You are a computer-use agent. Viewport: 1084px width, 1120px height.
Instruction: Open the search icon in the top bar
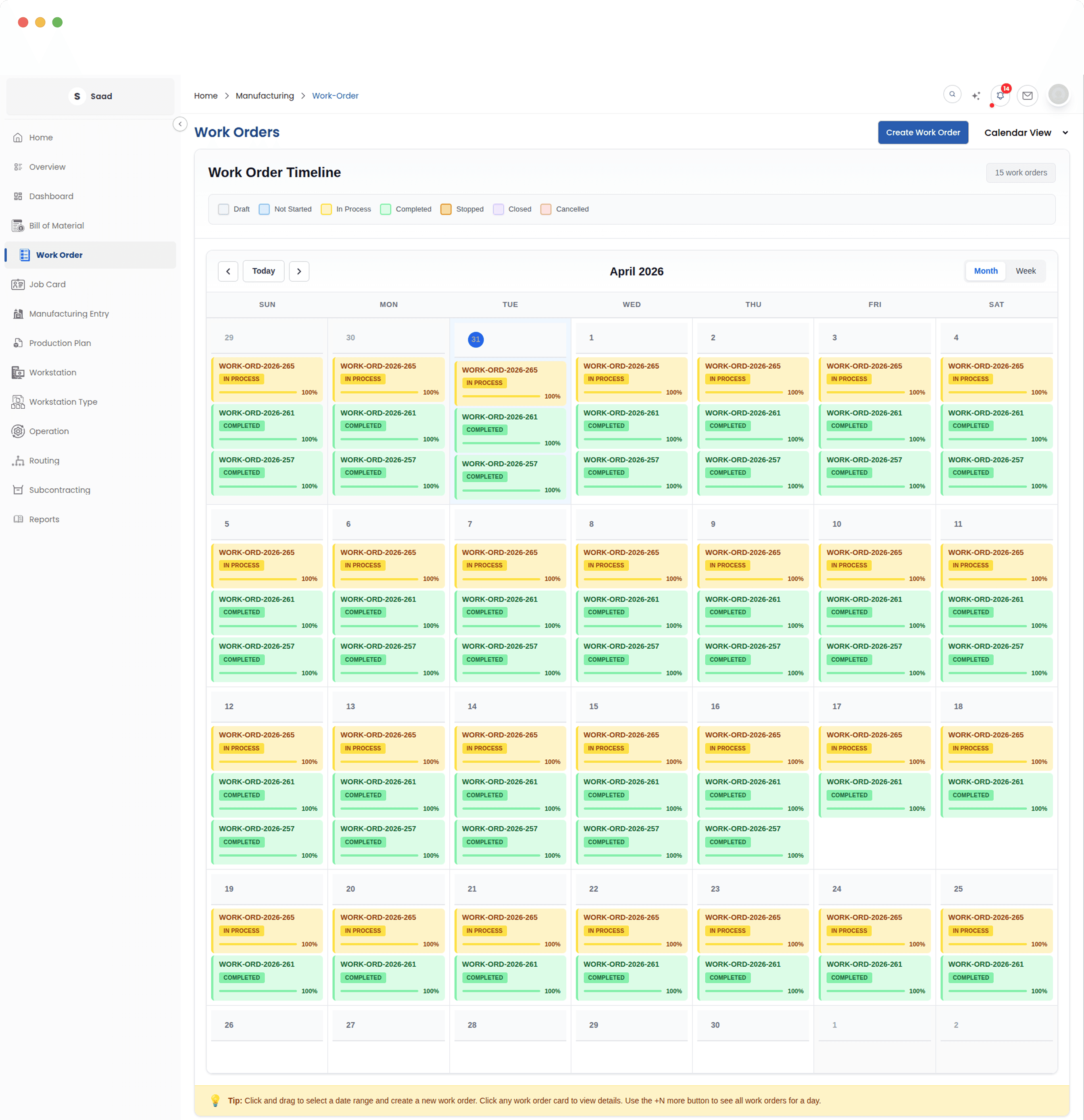[951, 94]
